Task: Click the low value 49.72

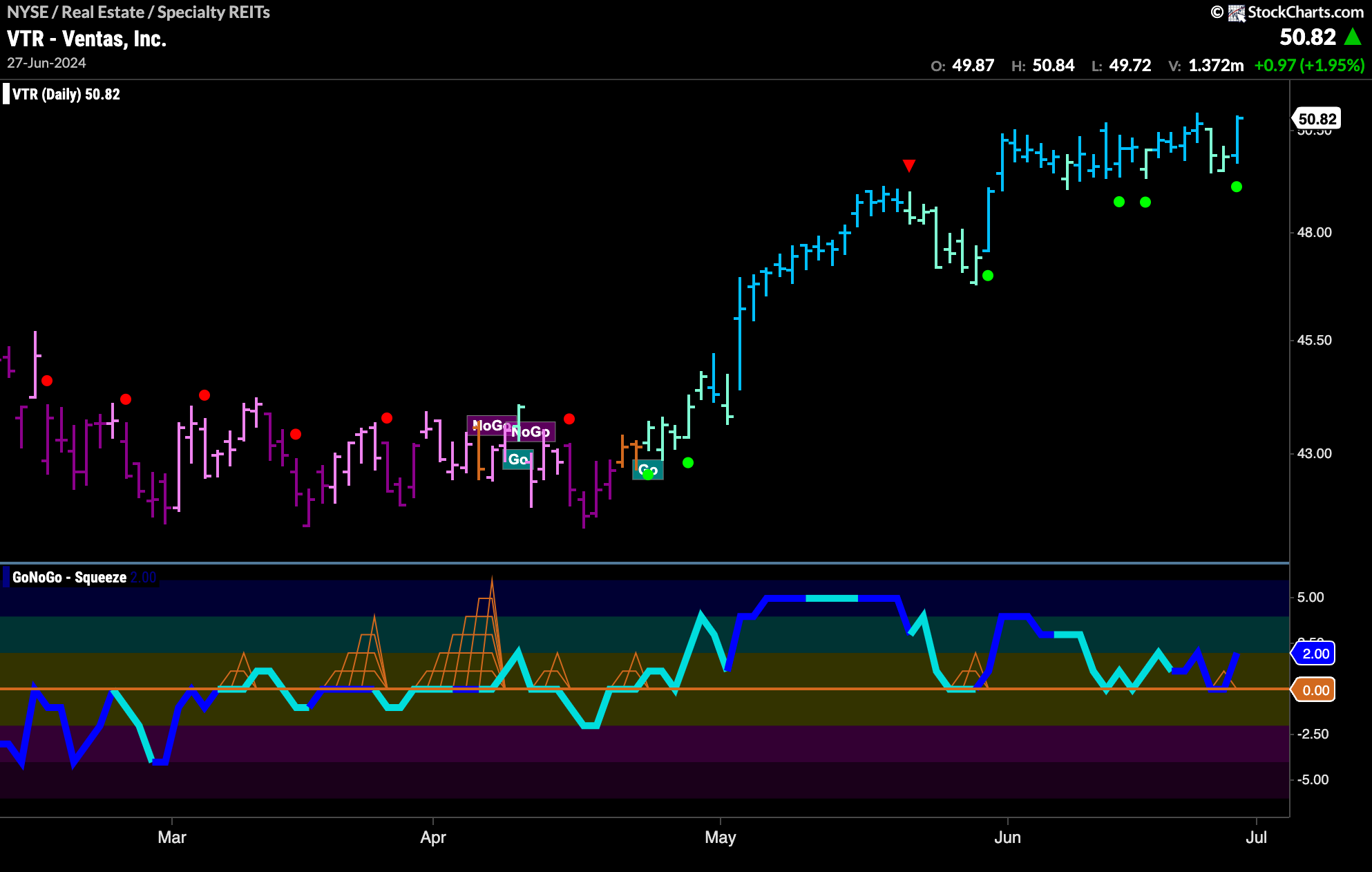Action: point(1130,66)
